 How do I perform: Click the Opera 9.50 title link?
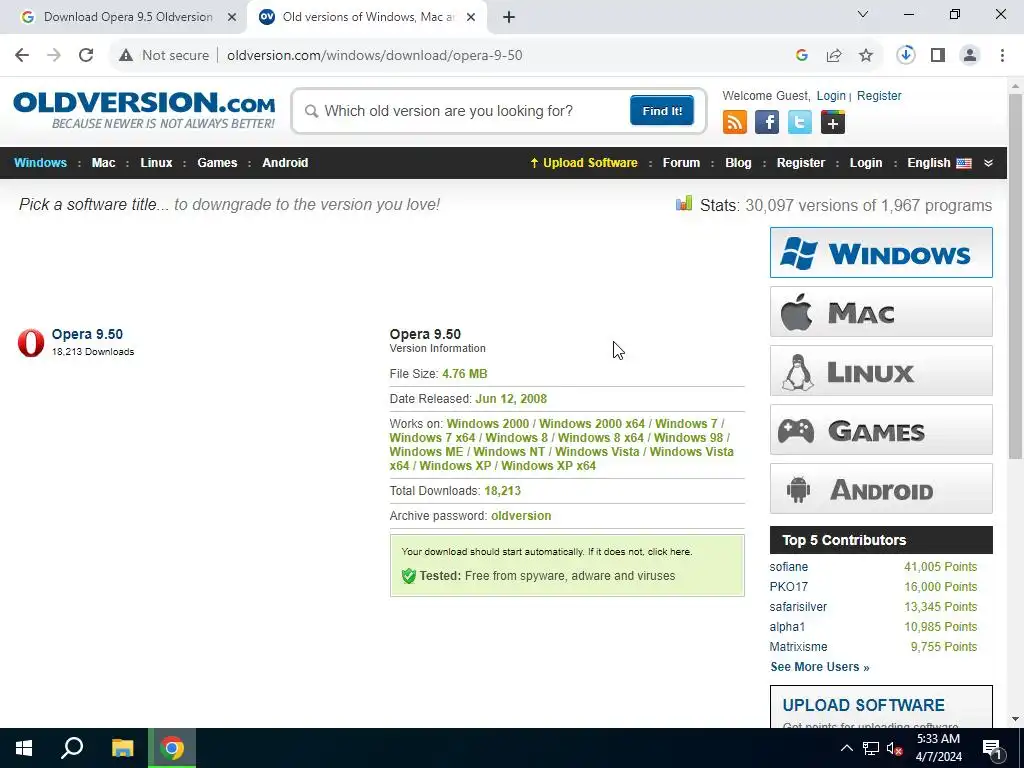tap(88, 334)
